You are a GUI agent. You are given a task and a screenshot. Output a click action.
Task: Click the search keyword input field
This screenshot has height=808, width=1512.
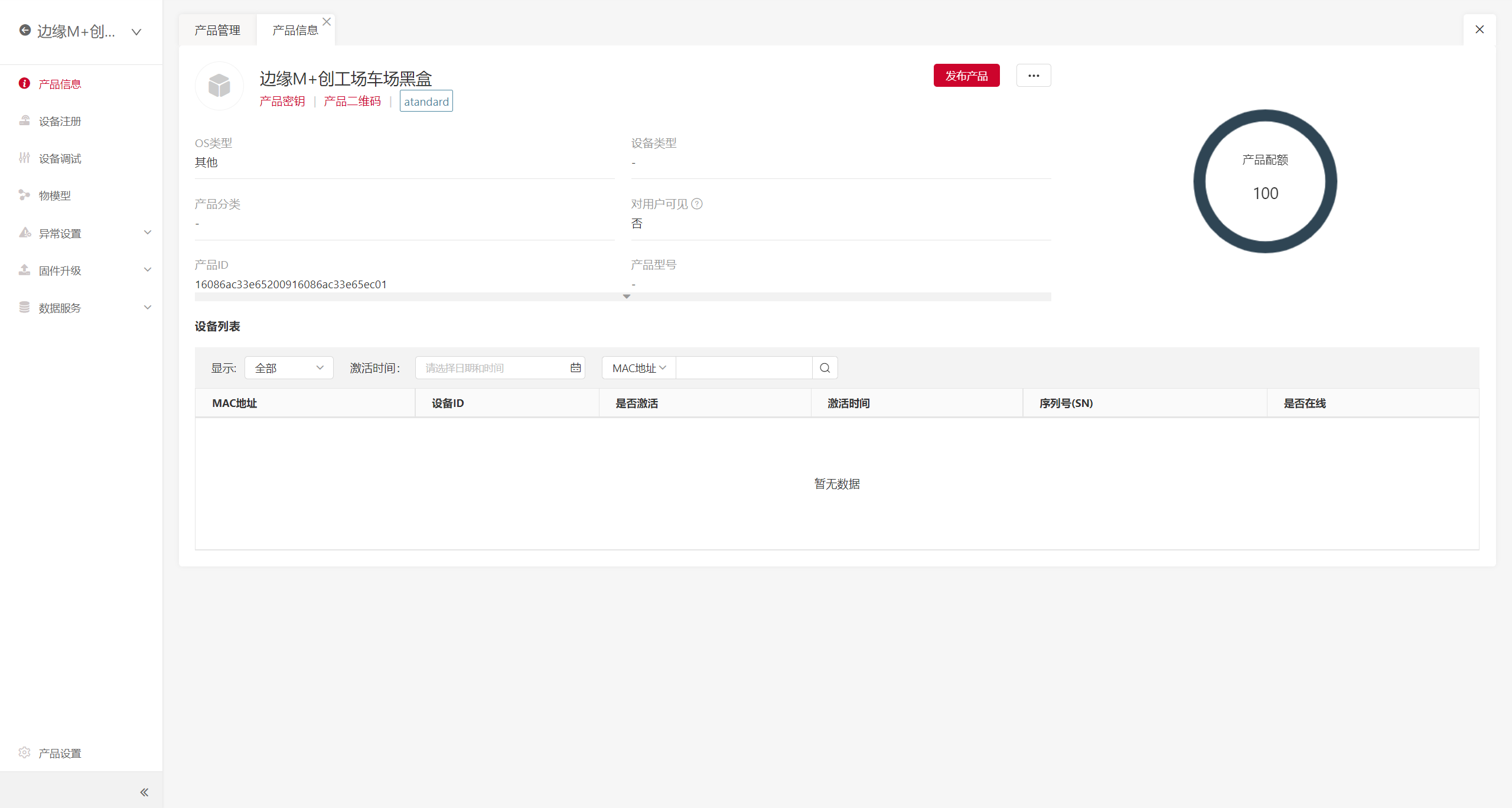(744, 368)
